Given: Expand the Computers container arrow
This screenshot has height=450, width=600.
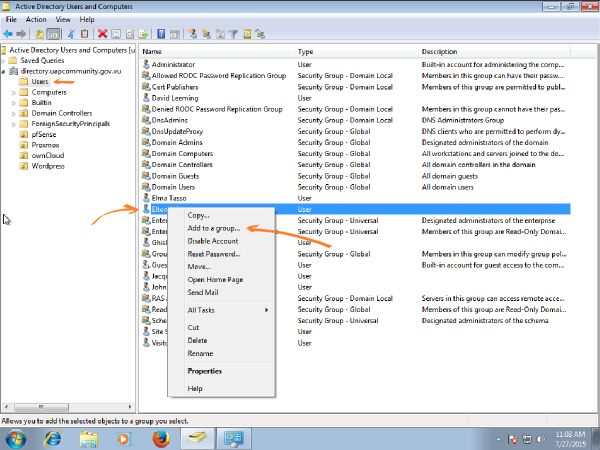Looking at the screenshot, I should point(14,93).
